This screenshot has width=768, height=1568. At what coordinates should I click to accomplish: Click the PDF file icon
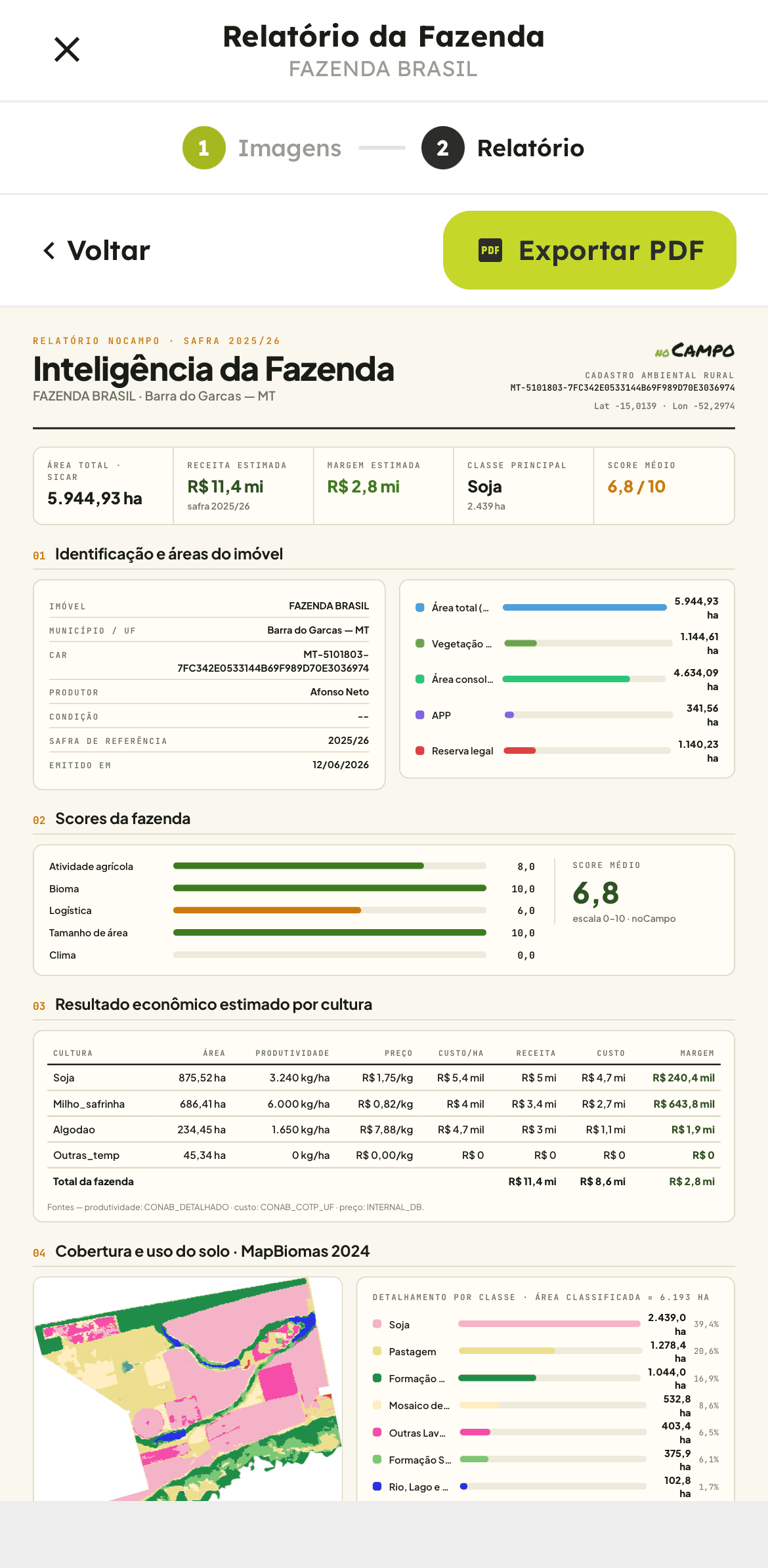tap(490, 250)
